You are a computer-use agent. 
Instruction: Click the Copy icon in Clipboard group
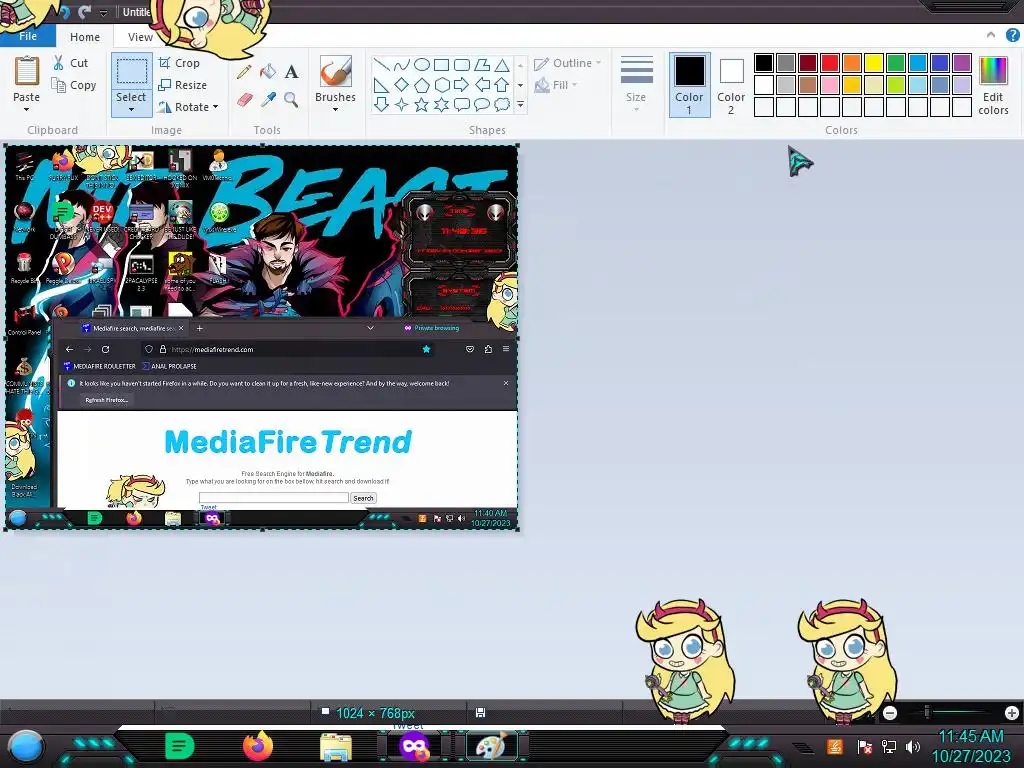click(59, 85)
